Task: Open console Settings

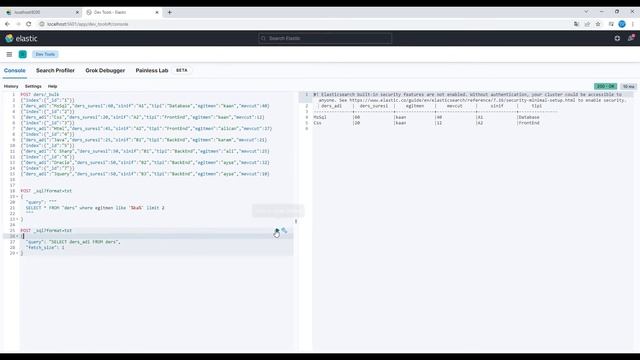Action: (33, 87)
